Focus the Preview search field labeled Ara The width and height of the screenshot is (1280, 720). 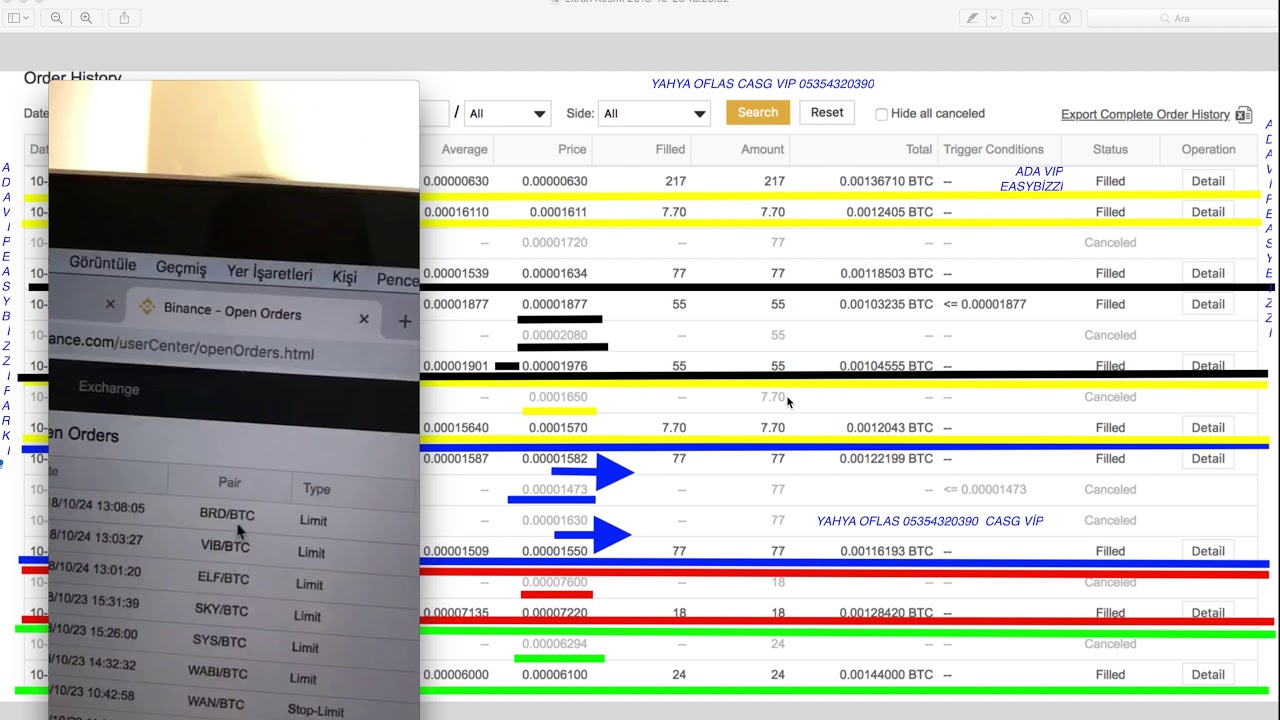tap(1180, 18)
